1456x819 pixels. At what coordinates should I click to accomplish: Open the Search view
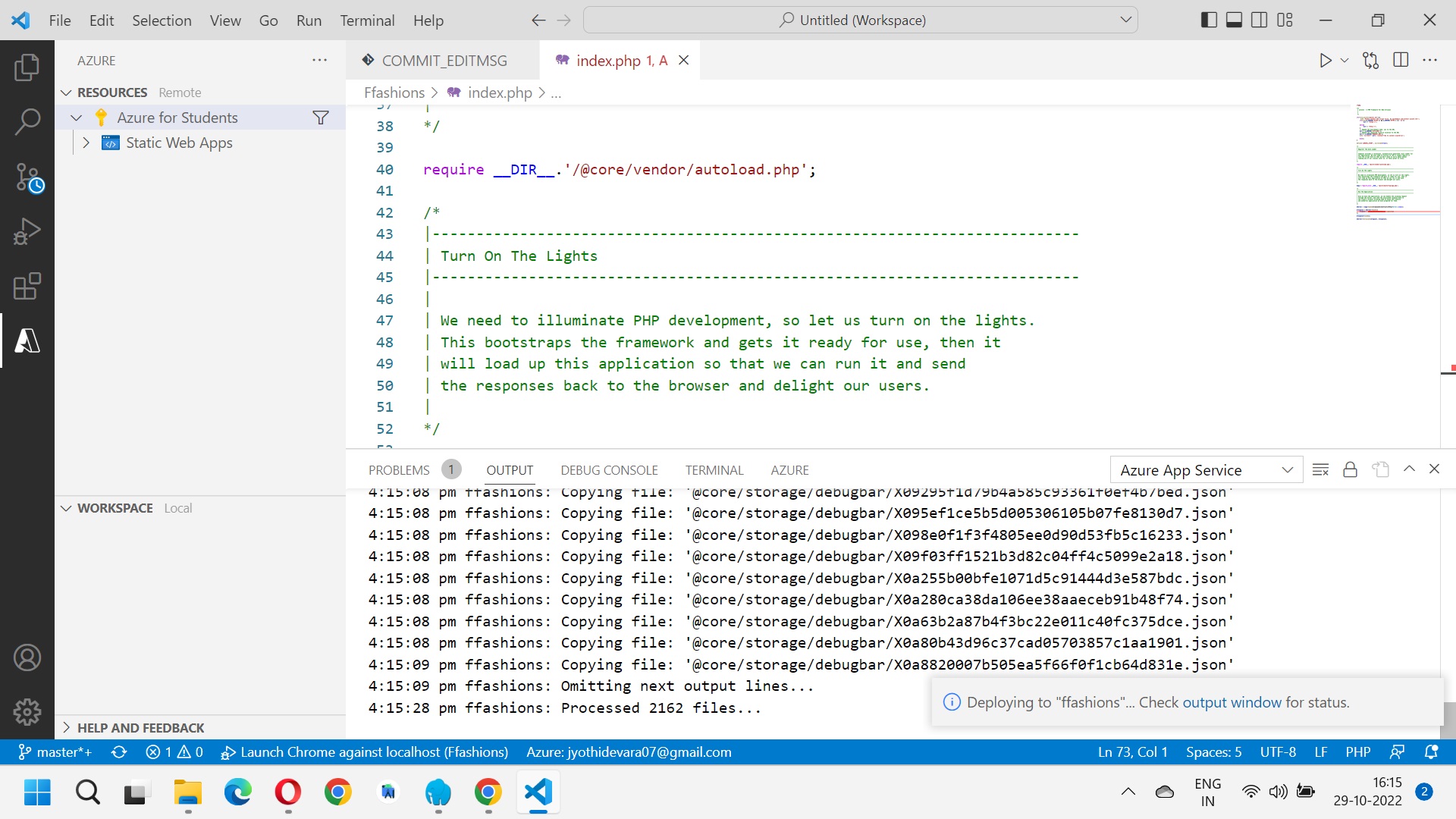coord(27,121)
